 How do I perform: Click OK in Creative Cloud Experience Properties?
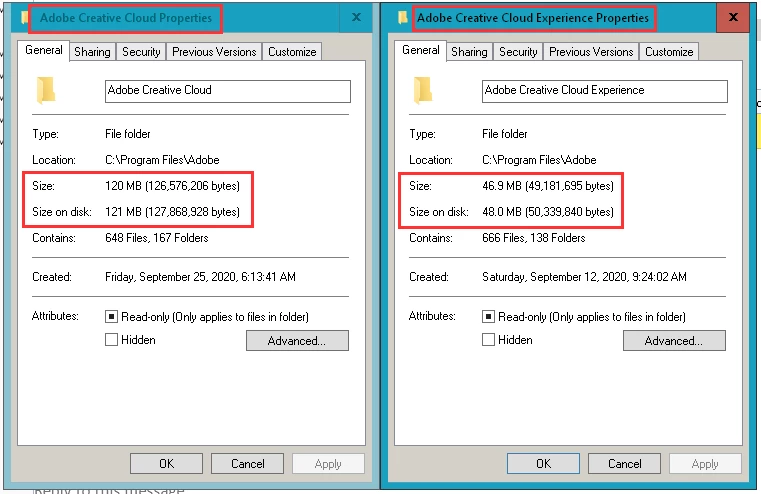544,464
